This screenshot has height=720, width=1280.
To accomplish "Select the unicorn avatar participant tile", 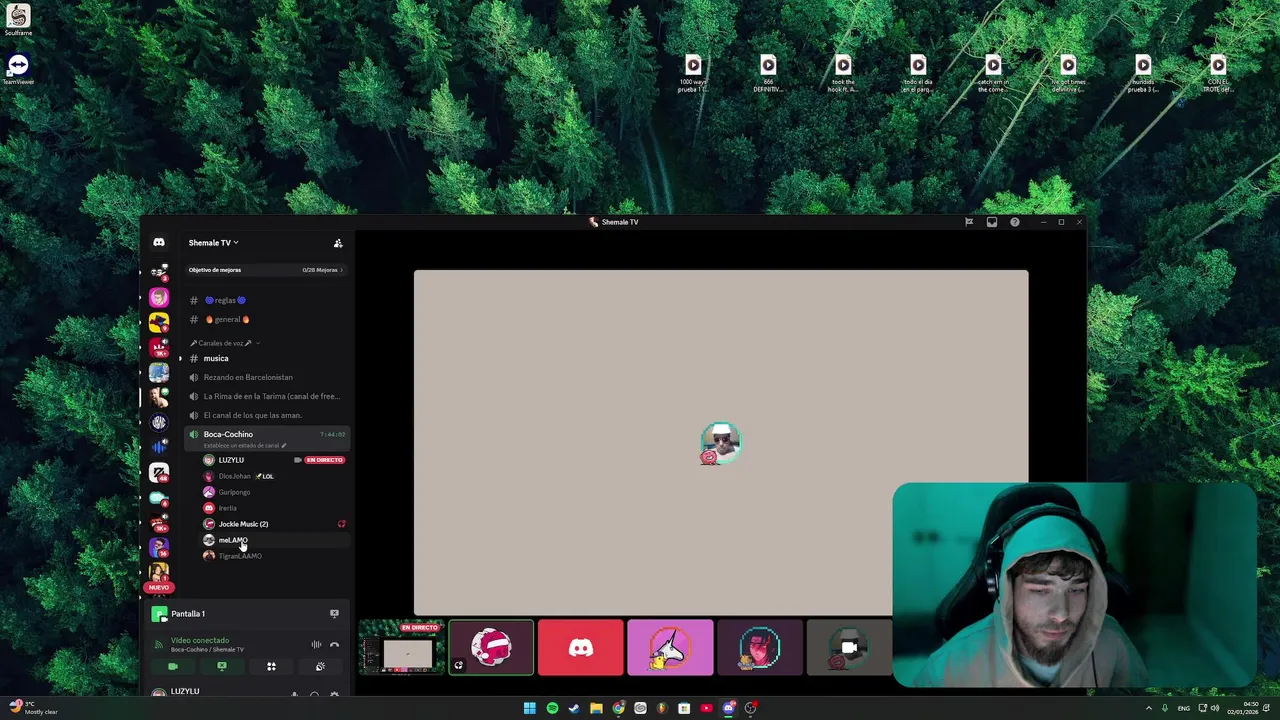I will pos(670,647).
